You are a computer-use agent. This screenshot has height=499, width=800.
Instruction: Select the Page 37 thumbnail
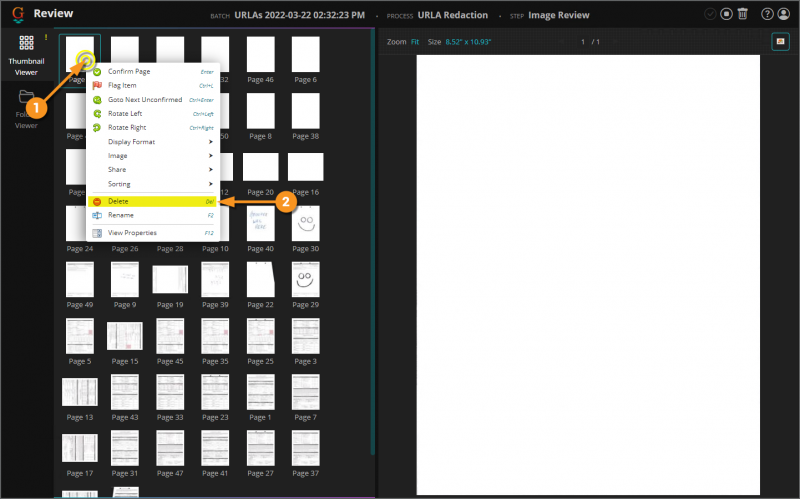tap(305, 448)
